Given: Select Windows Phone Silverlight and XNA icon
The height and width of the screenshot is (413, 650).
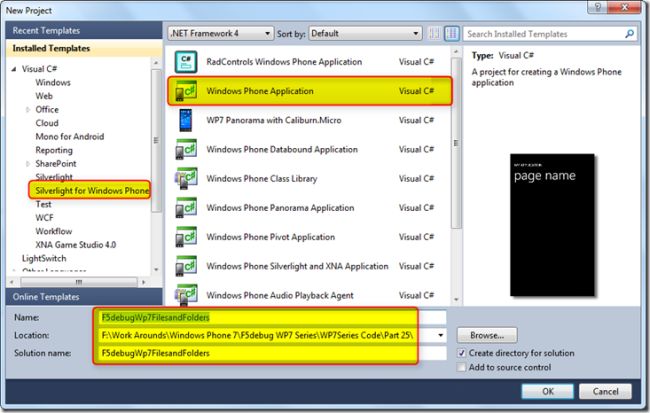Looking at the screenshot, I should (x=186, y=266).
